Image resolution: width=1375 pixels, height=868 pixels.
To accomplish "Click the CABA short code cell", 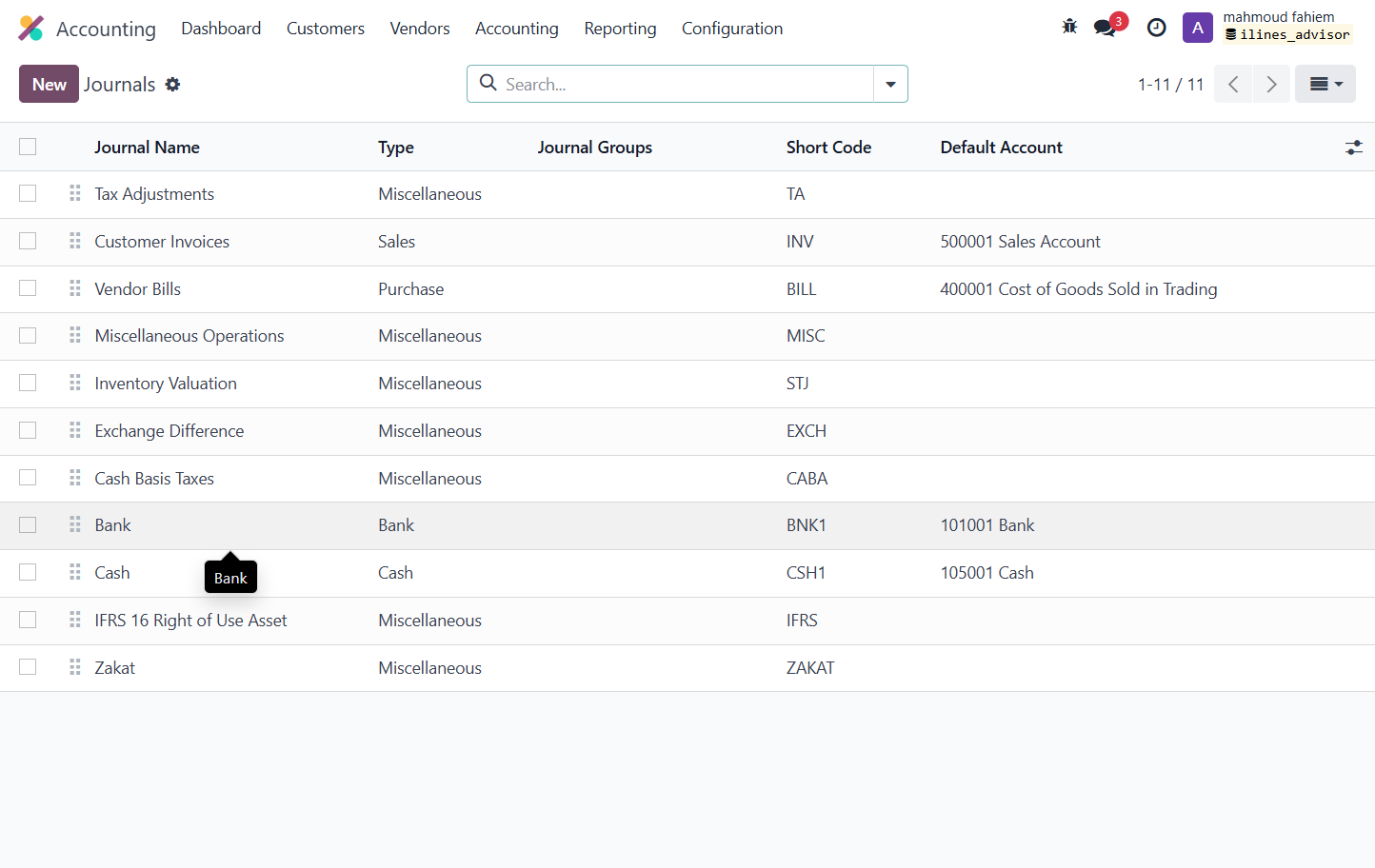I will pos(807,479).
